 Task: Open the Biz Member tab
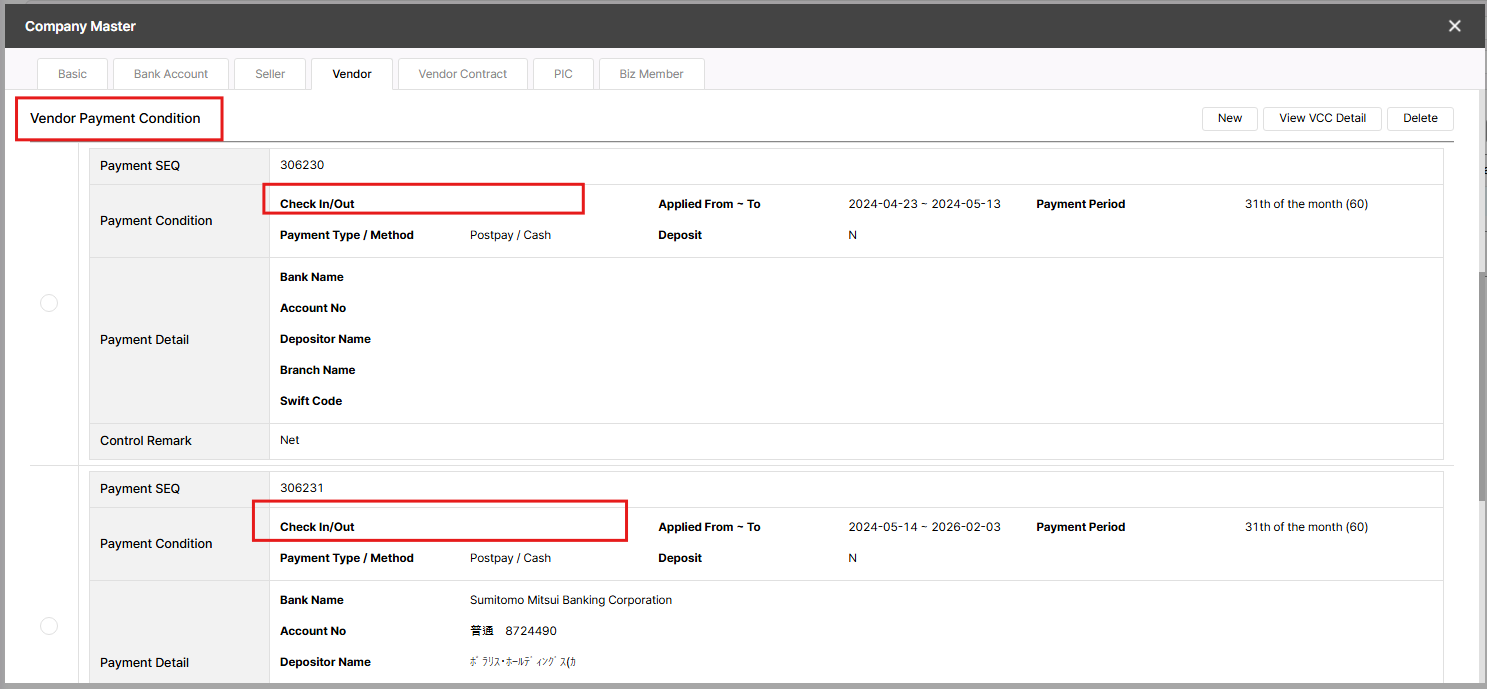(651, 74)
